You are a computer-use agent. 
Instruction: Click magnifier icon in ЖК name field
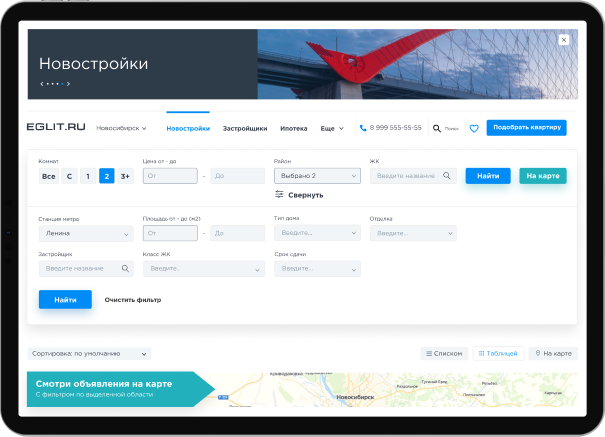(x=448, y=176)
